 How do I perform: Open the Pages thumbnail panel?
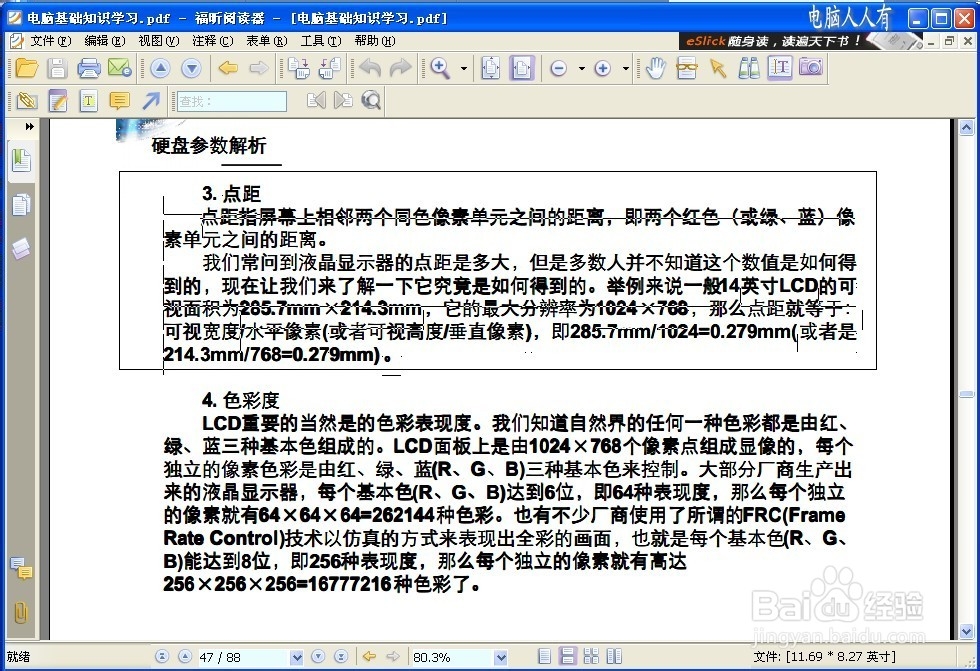[21, 204]
